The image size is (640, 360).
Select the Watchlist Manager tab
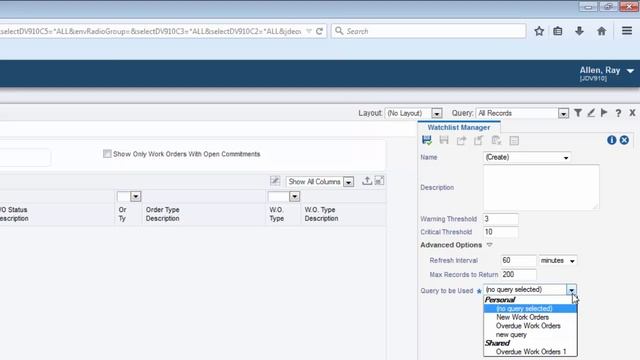(x=459, y=127)
